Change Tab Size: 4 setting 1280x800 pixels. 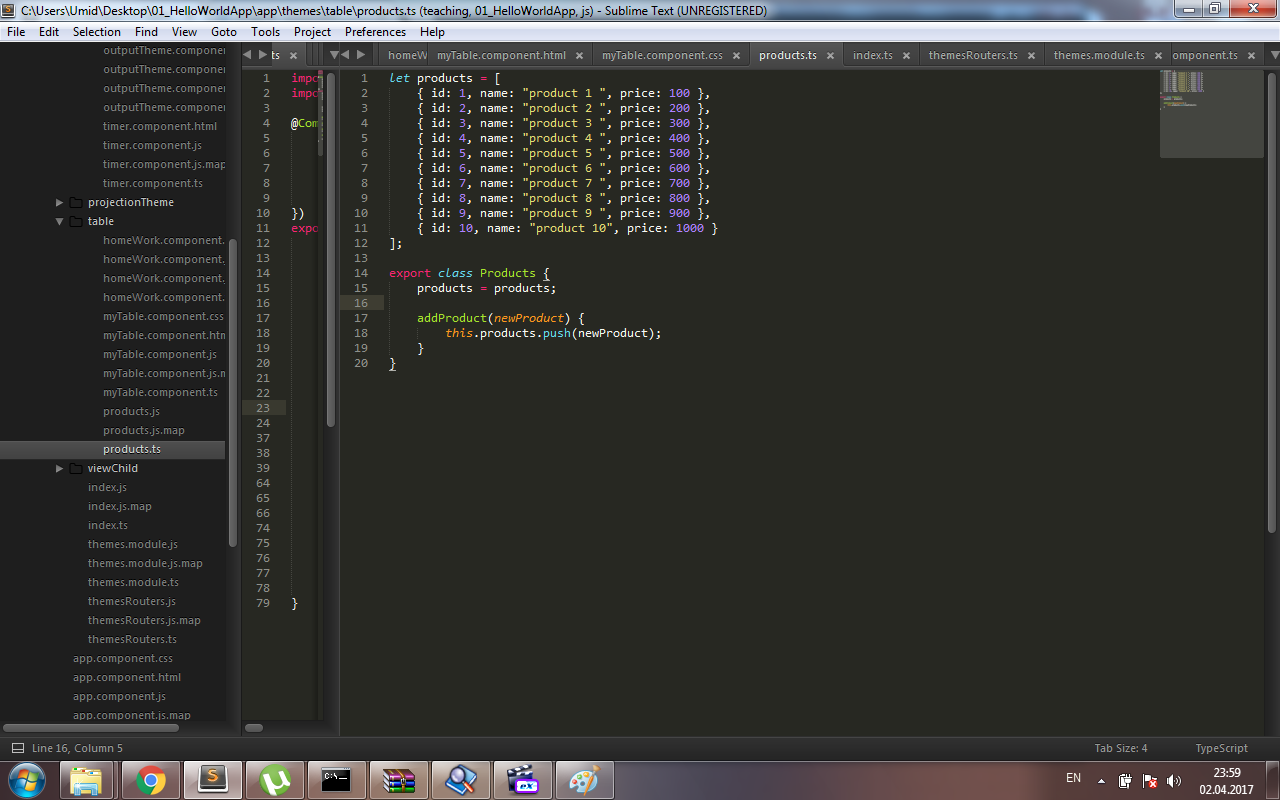pyautogui.click(x=1121, y=748)
